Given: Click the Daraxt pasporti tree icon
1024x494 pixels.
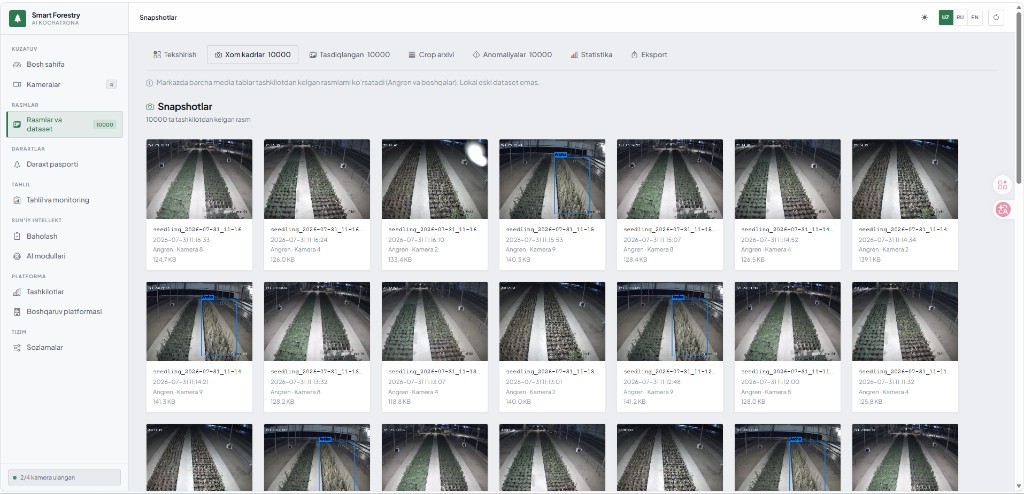Looking at the screenshot, I should [x=18, y=164].
